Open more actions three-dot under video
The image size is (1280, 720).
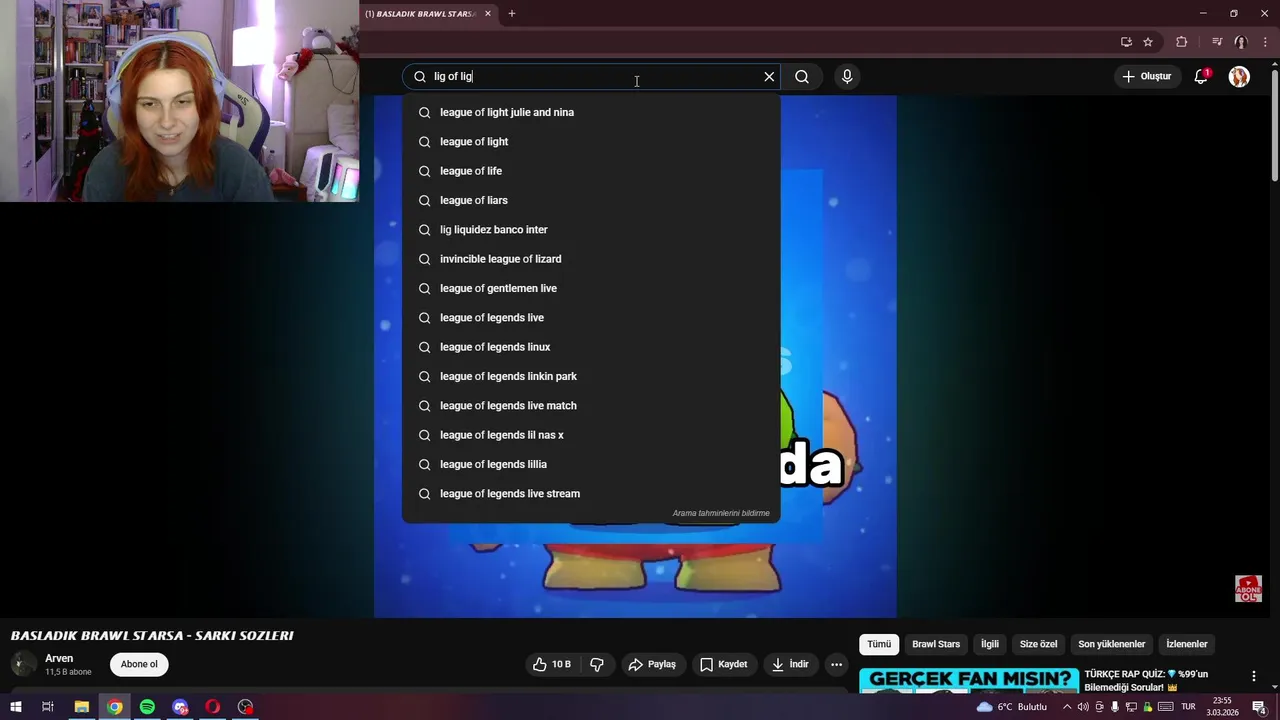[837, 664]
